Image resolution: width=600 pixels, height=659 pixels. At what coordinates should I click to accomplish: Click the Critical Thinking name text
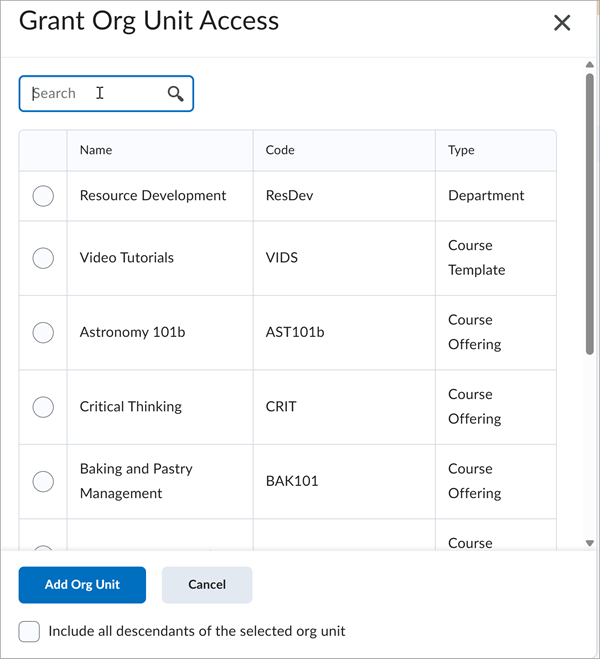tap(131, 407)
